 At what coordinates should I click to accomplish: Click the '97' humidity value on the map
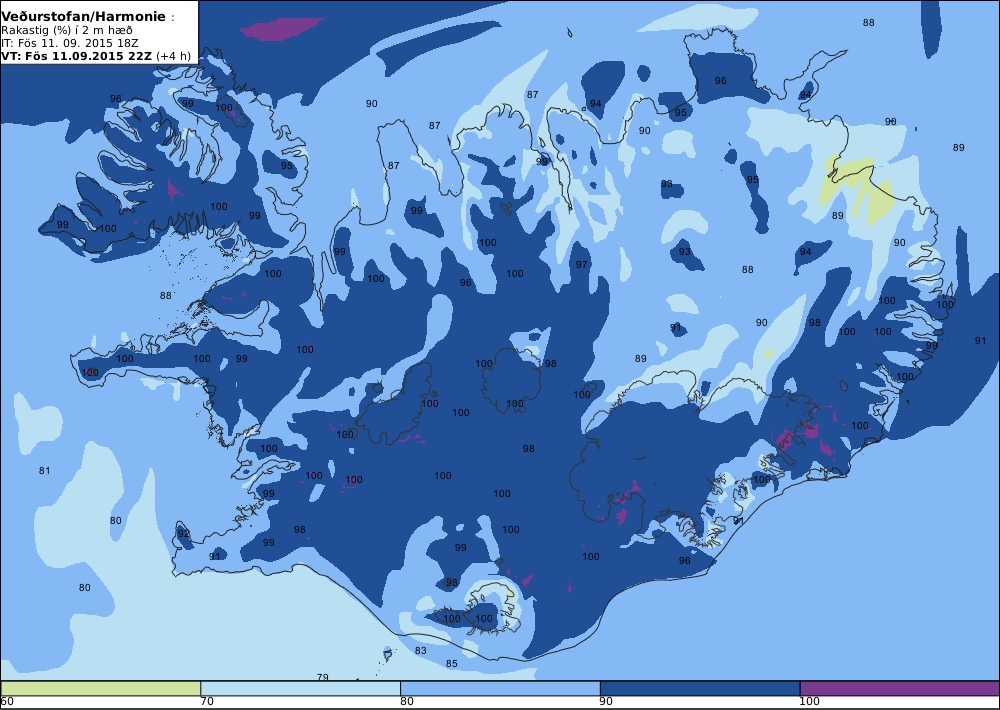[582, 264]
